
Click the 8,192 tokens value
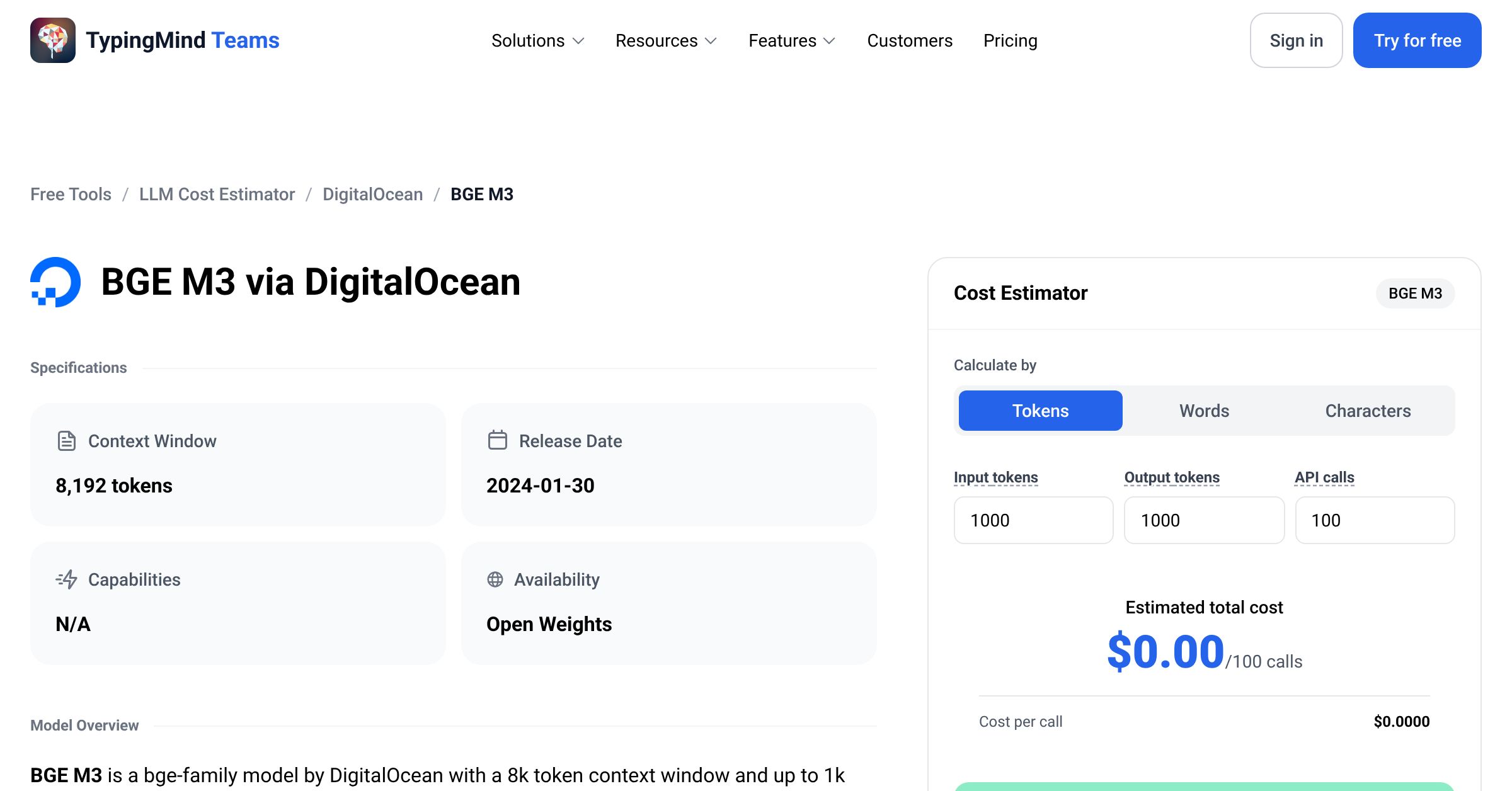[114, 486]
